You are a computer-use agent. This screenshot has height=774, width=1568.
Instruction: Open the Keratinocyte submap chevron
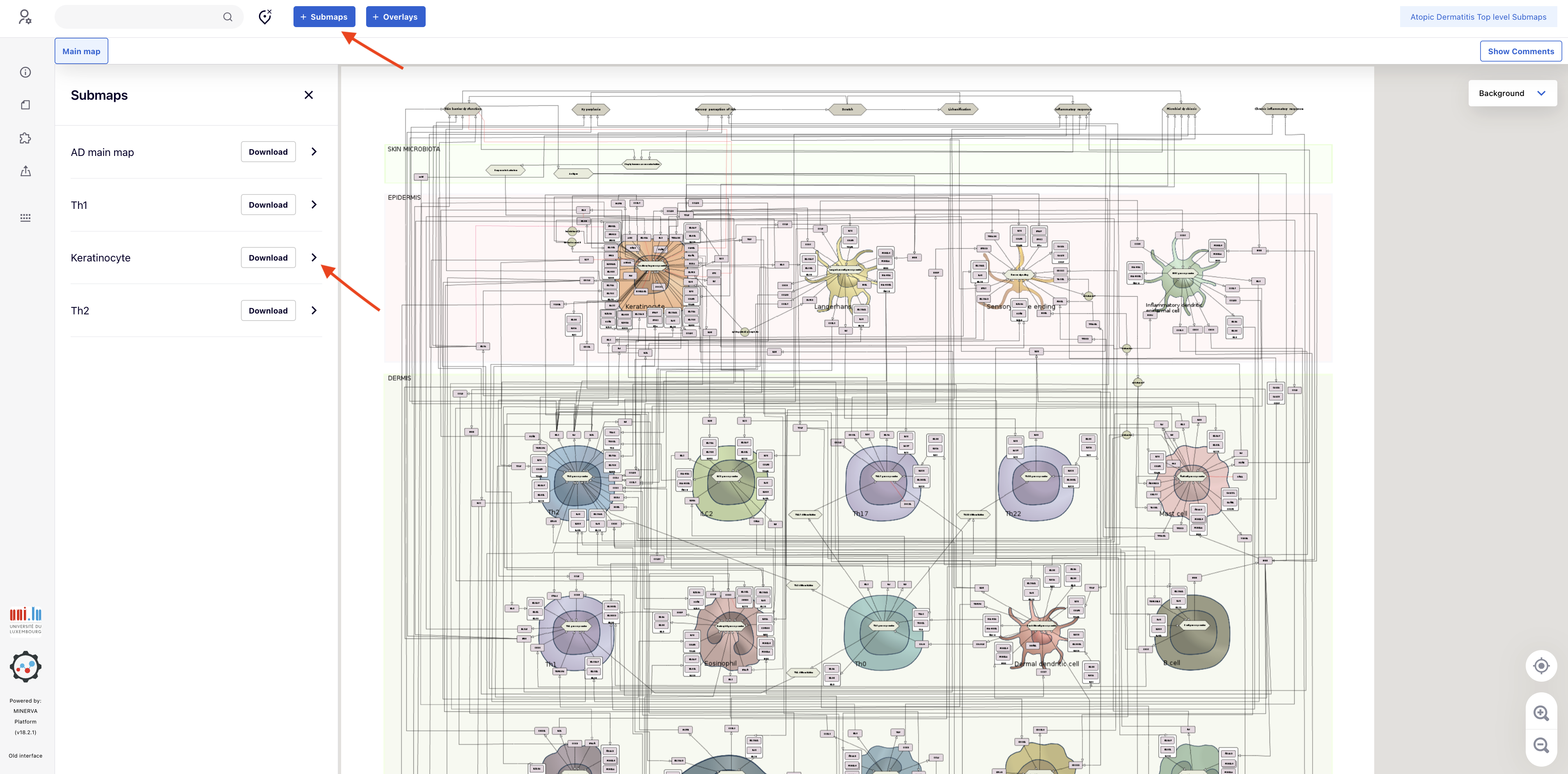[314, 257]
